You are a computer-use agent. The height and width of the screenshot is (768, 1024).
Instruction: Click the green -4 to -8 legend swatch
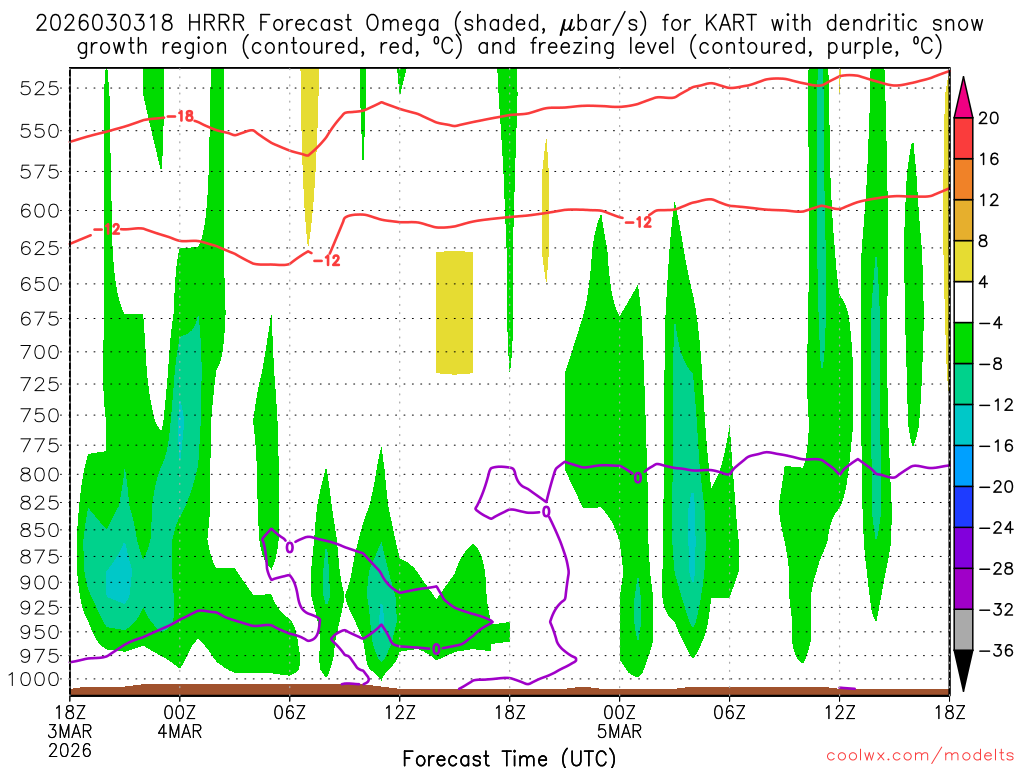pyautogui.click(x=963, y=343)
